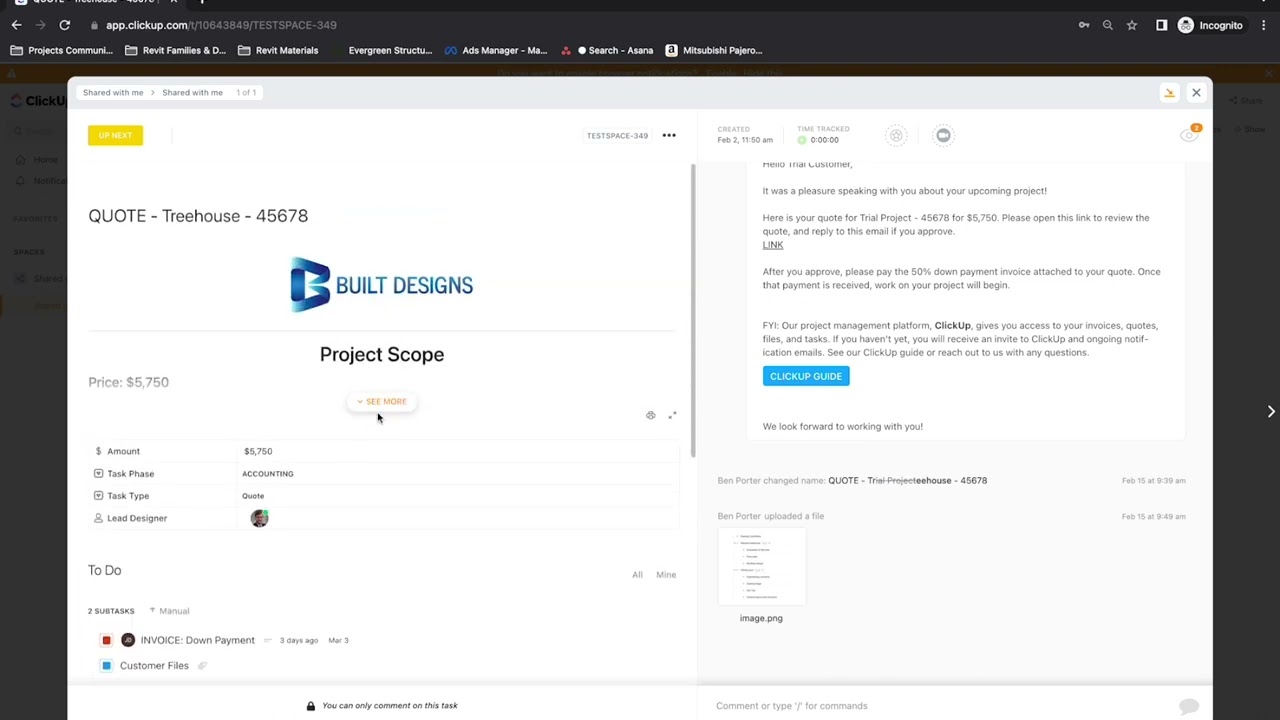
Task: Toggle the browser side panel icon
Action: (x=1161, y=25)
